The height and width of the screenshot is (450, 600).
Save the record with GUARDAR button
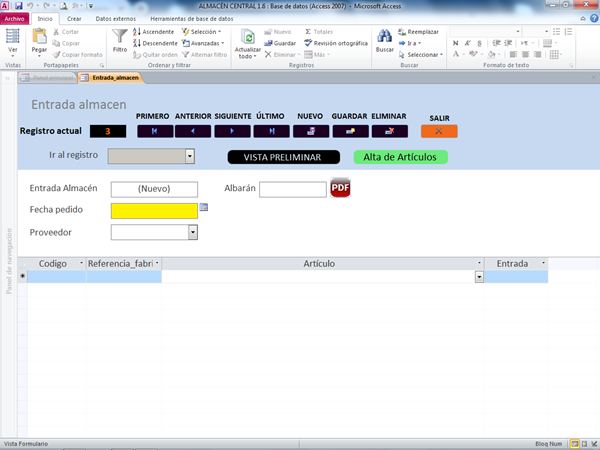click(x=350, y=131)
